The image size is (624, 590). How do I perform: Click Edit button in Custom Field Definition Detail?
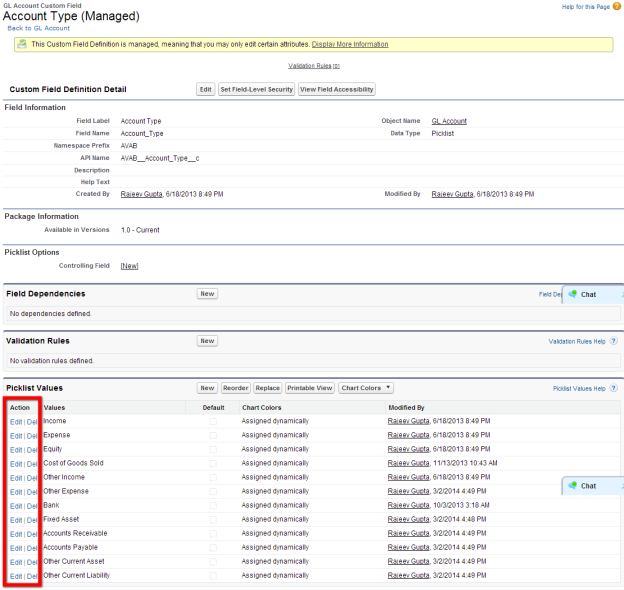(205, 89)
